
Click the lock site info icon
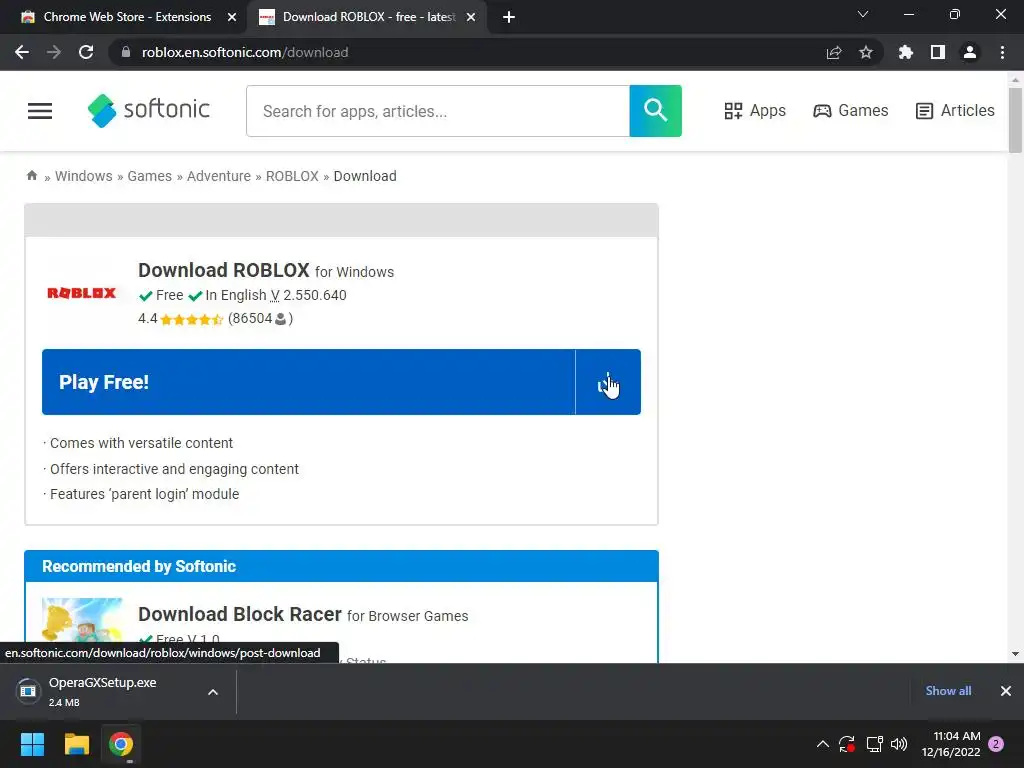[126, 52]
